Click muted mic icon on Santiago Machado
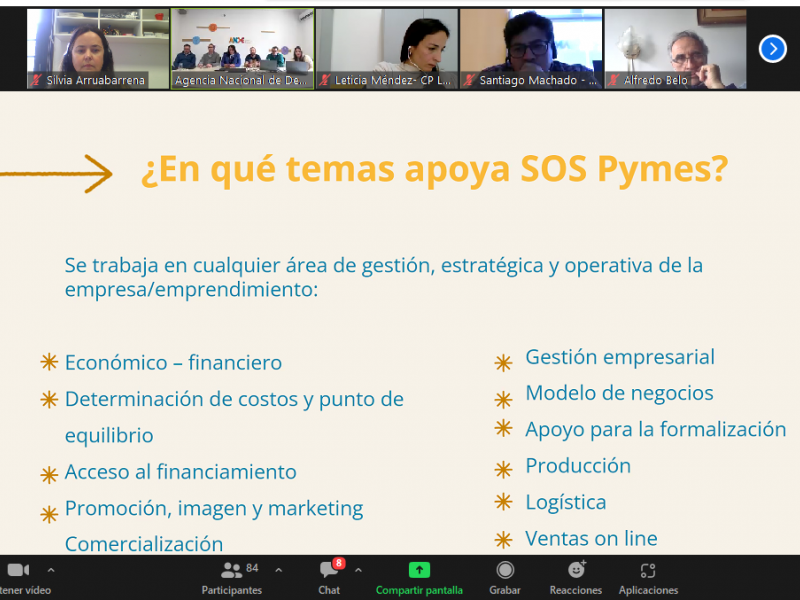This screenshot has width=800, height=600. [469, 80]
